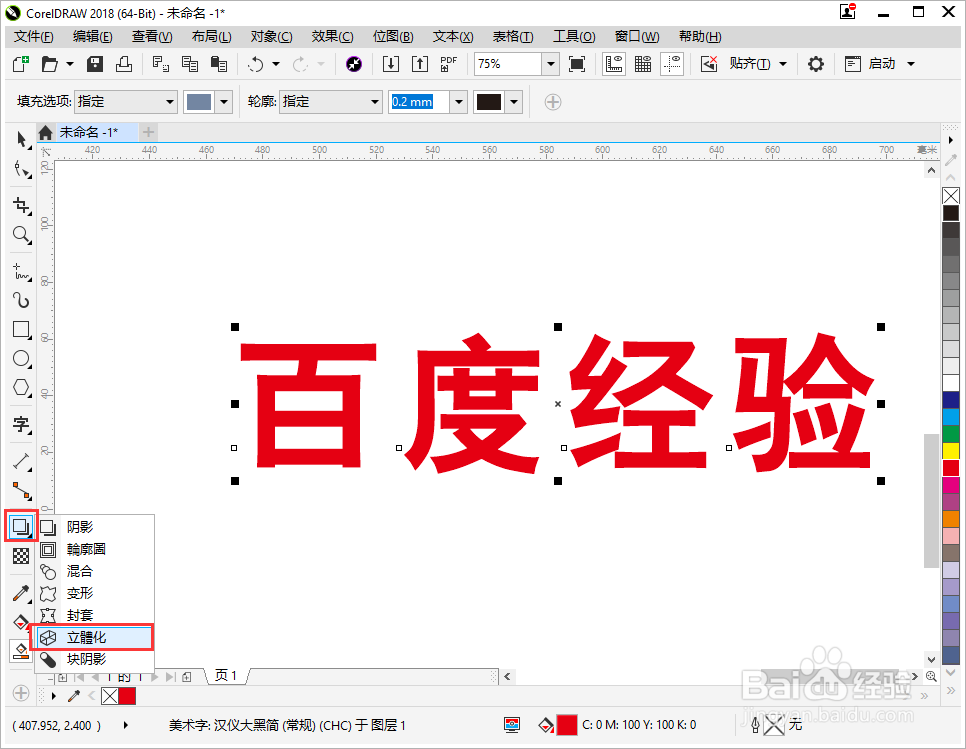The width and height of the screenshot is (966, 749).
Task: Select the Rectangle tool
Action: (21, 330)
